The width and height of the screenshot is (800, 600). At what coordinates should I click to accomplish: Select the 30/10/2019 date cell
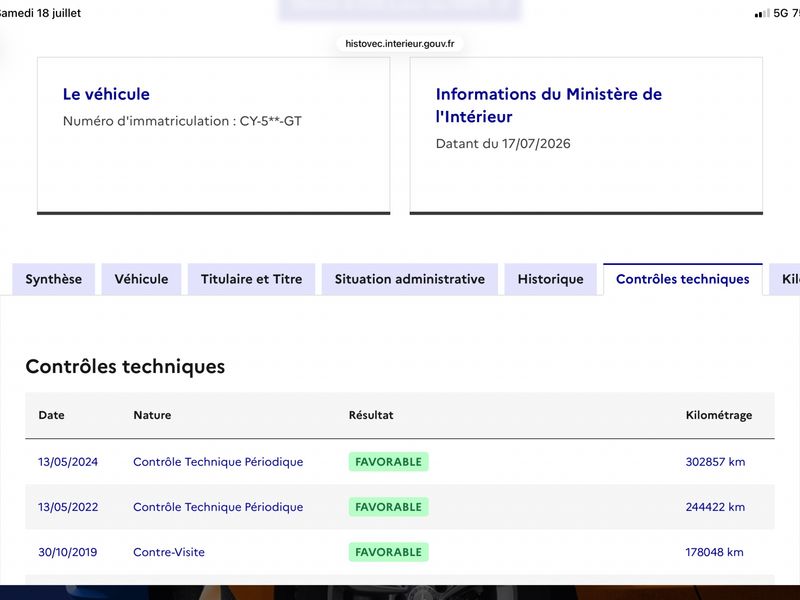(x=67, y=552)
